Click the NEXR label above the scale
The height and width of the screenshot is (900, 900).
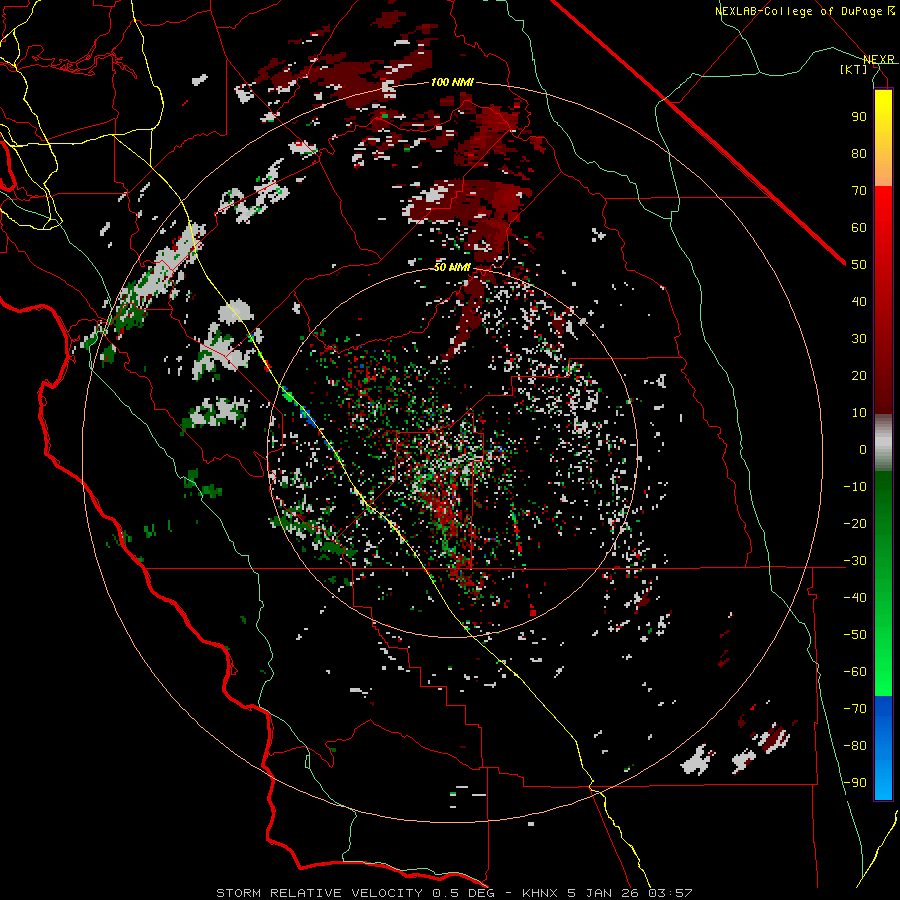[879, 59]
